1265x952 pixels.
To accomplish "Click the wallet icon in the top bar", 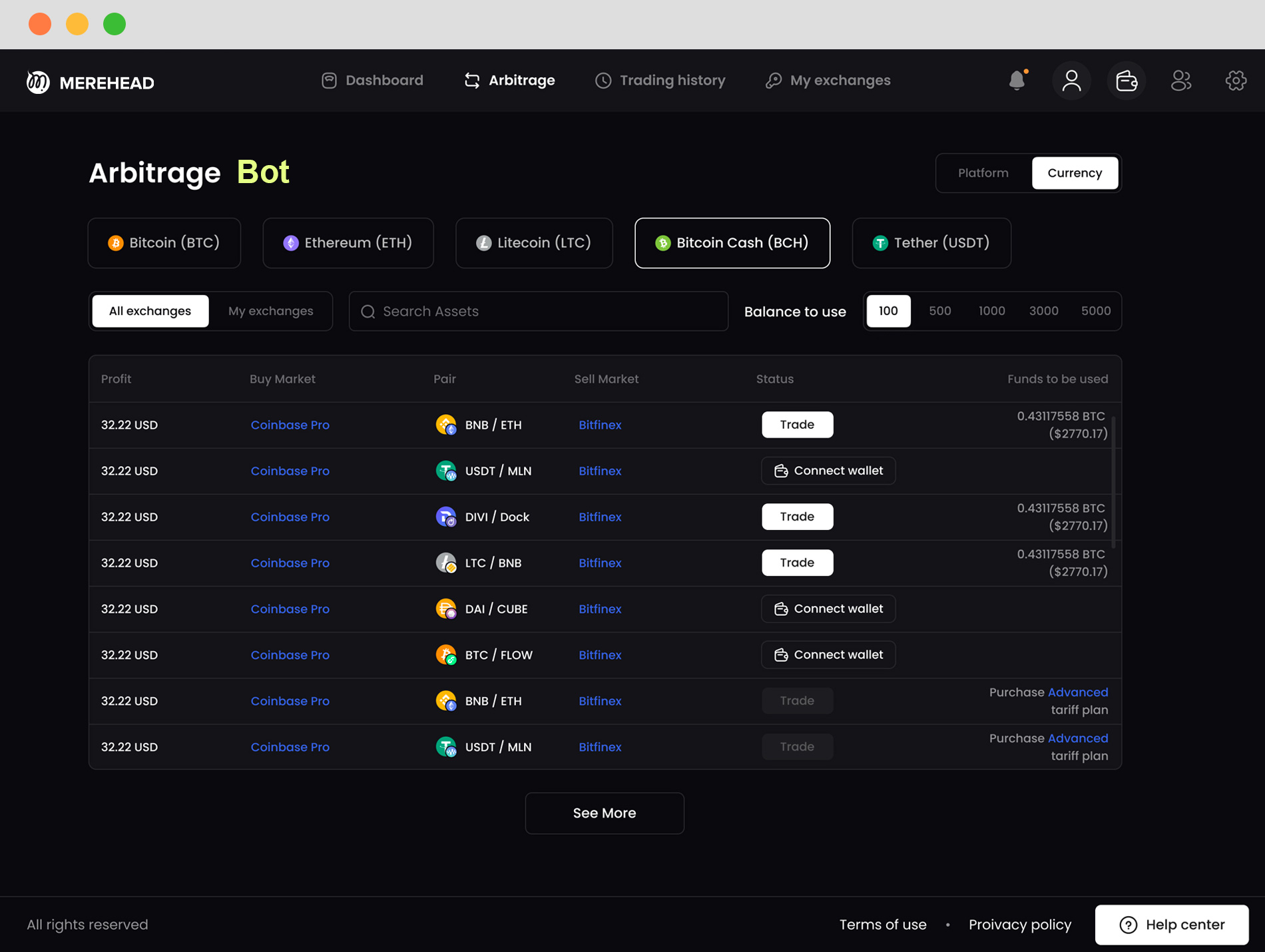I will [1126, 81].
